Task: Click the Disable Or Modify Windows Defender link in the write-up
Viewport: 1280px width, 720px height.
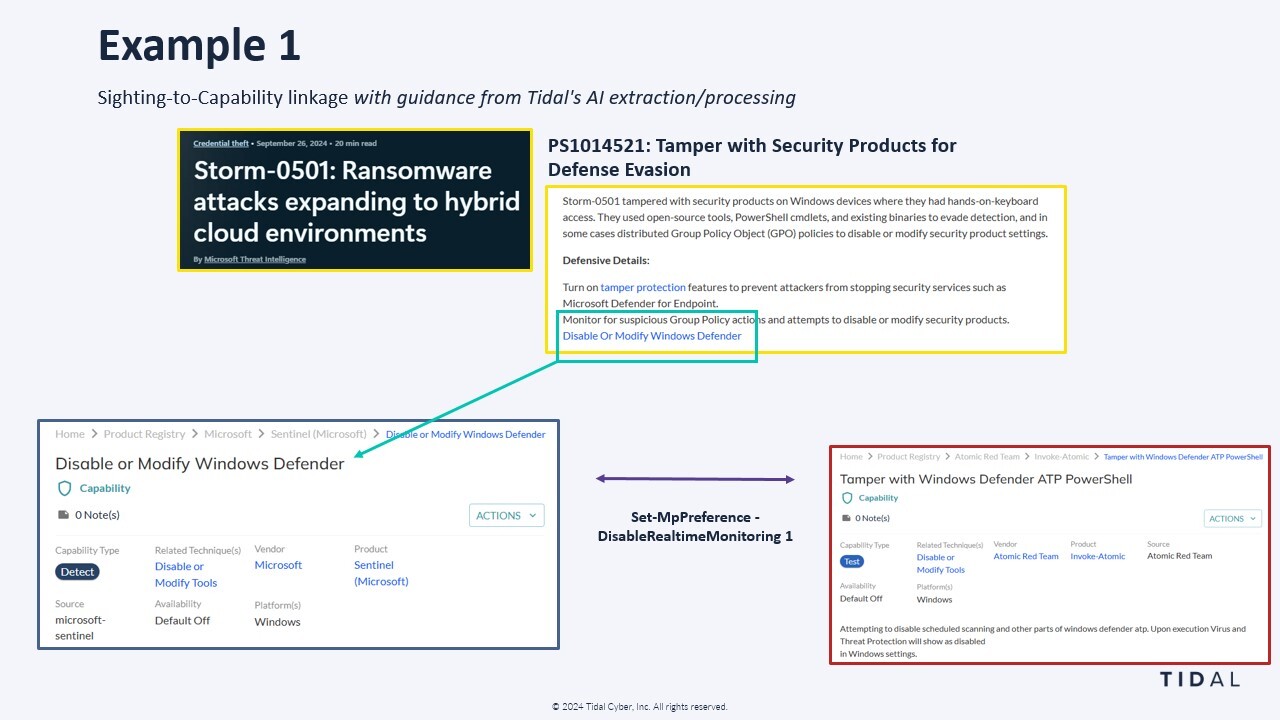Action: (652, 336)
